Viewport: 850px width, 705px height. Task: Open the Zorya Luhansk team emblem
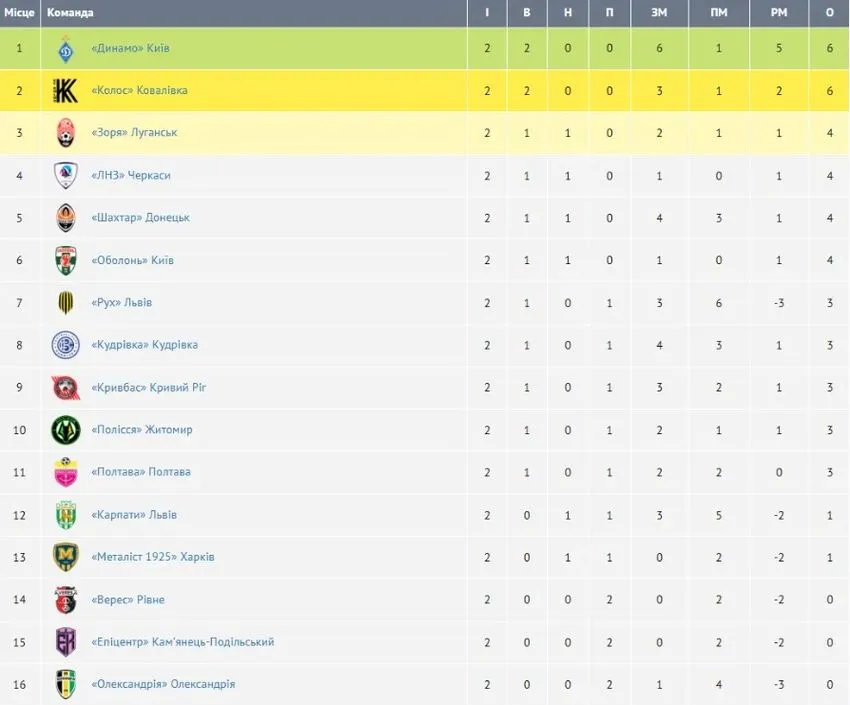click(x=66, y=133)
